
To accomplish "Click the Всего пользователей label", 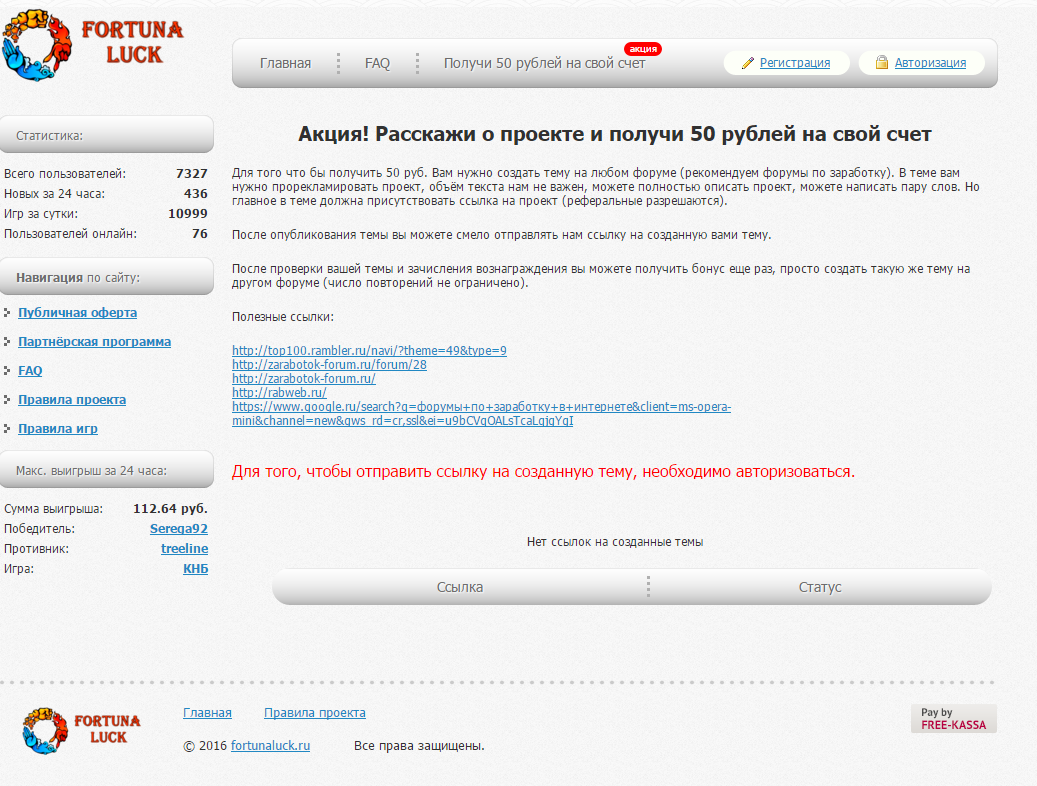I will pyautogui.click(x=65, y=174).
